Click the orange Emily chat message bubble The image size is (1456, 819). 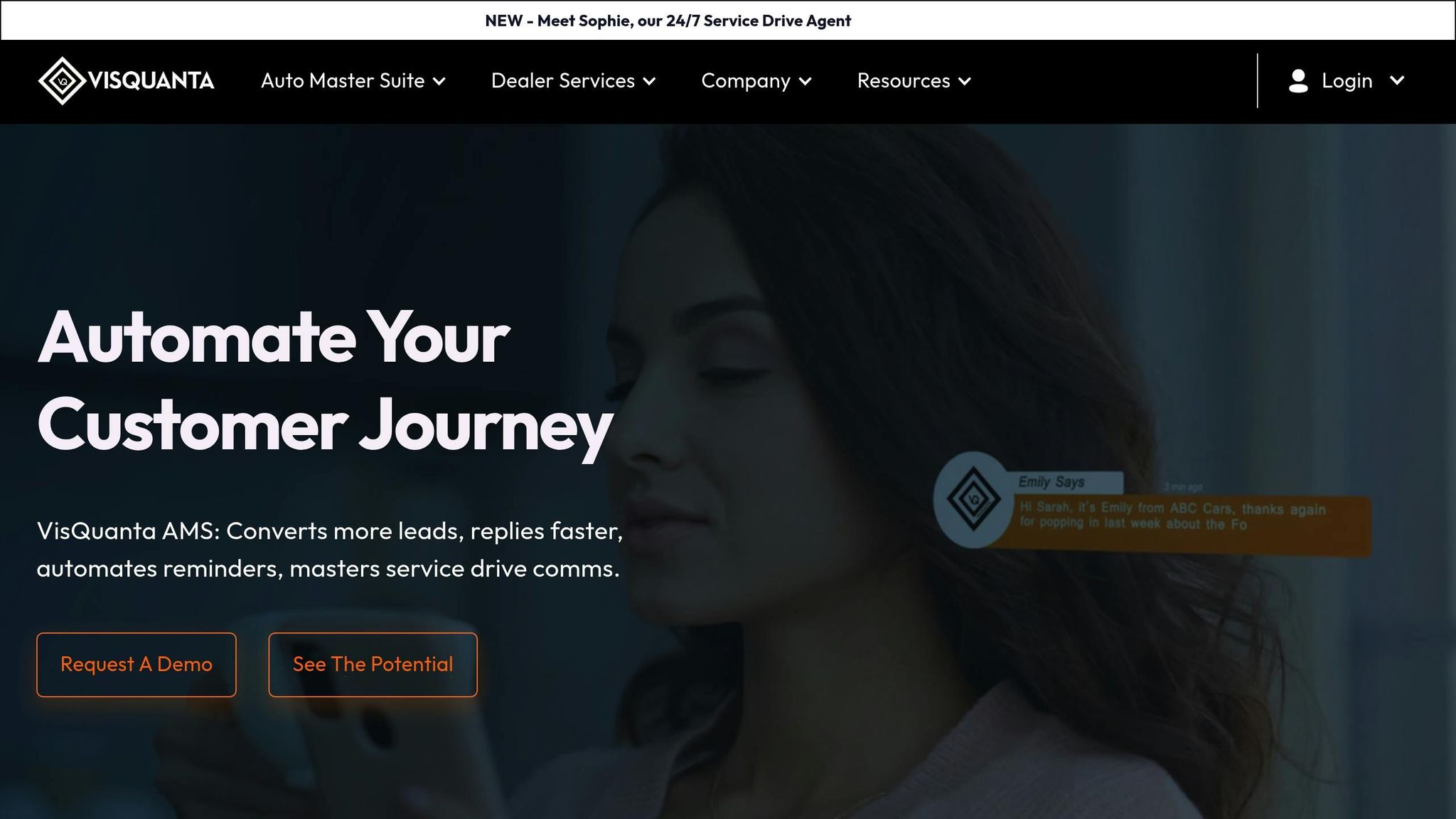[x=1180, y=525]
